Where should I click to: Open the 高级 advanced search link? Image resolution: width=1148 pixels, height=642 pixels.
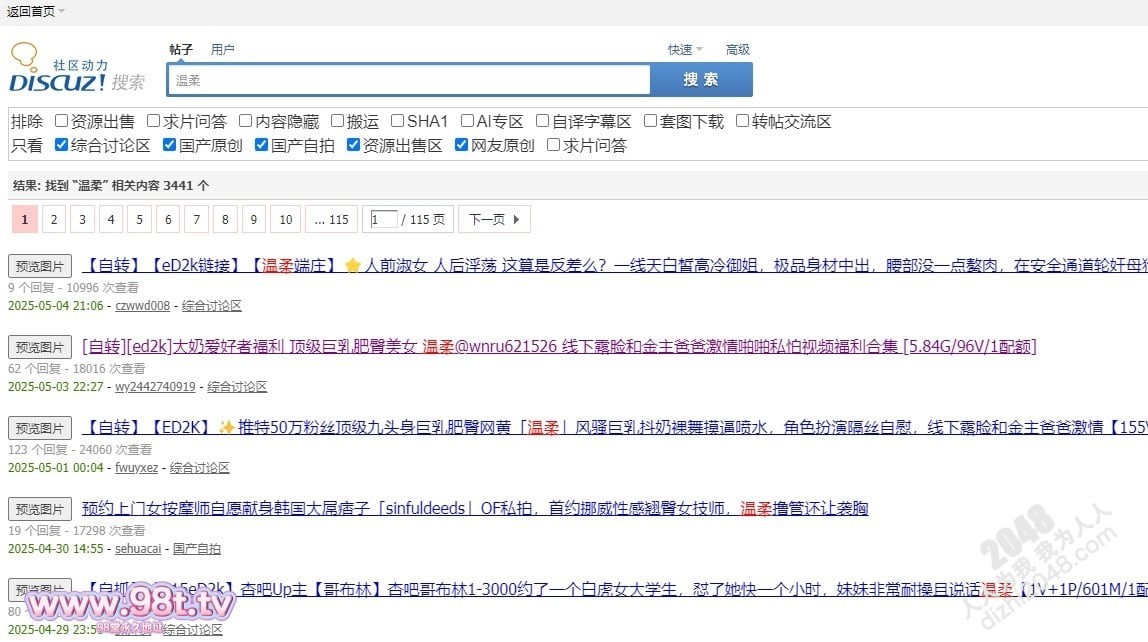[x=738, y=49]
